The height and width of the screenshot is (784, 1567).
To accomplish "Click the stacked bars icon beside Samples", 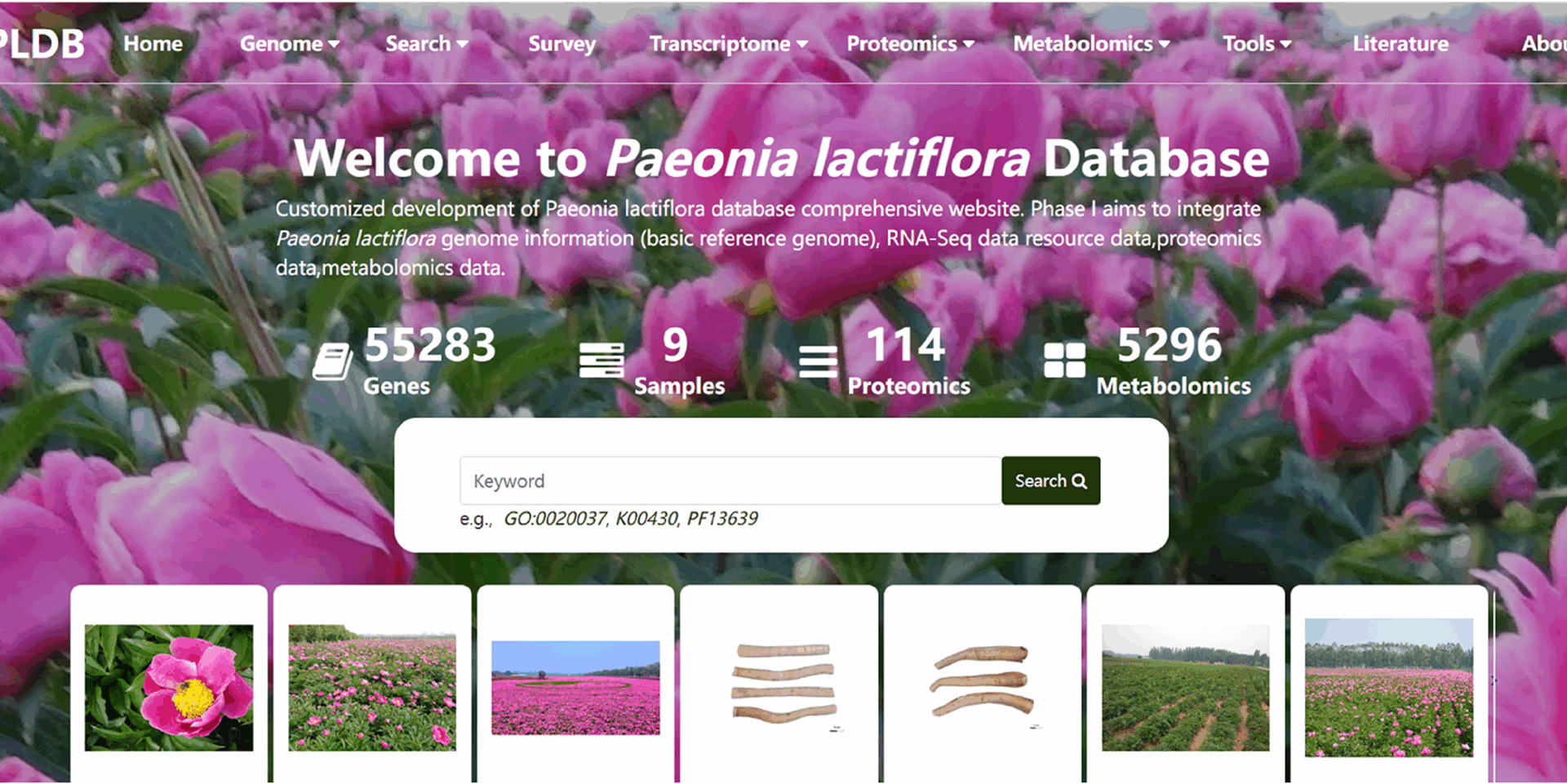I will coord(601,361).
